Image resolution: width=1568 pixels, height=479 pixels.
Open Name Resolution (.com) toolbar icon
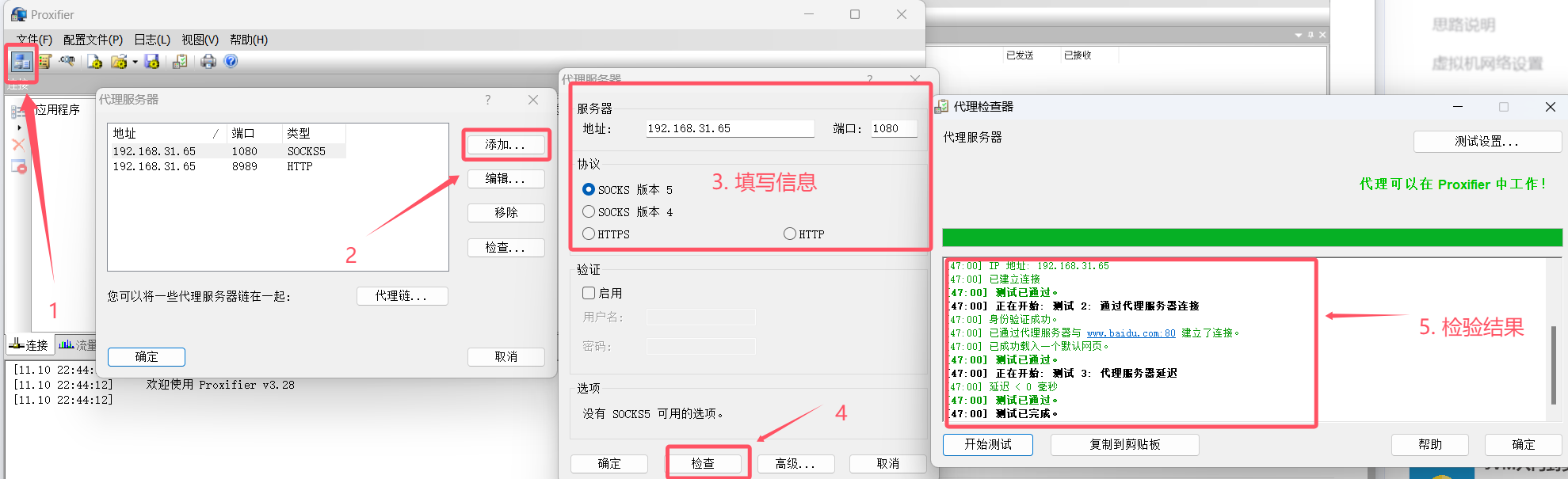click(x=68, y=62)
